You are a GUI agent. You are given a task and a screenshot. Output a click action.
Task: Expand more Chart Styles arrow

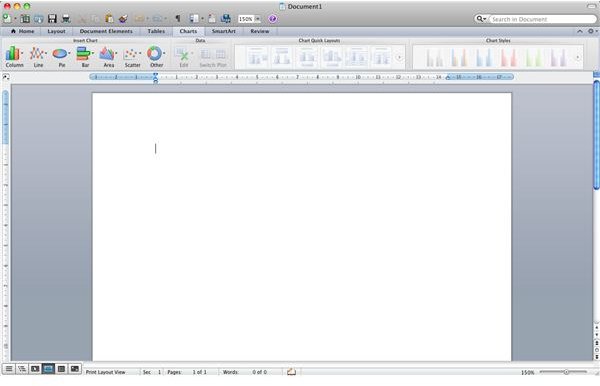point(577,57)
